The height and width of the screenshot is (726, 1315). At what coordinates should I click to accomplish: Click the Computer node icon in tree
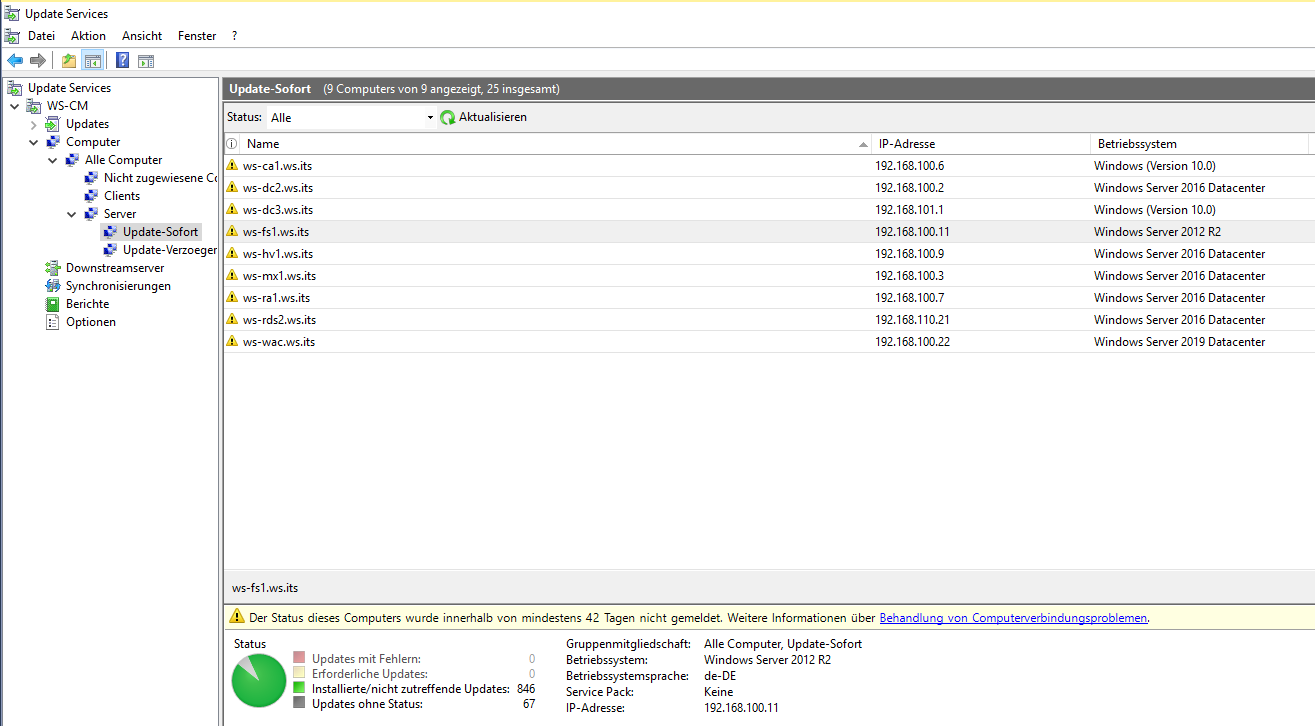53,142
